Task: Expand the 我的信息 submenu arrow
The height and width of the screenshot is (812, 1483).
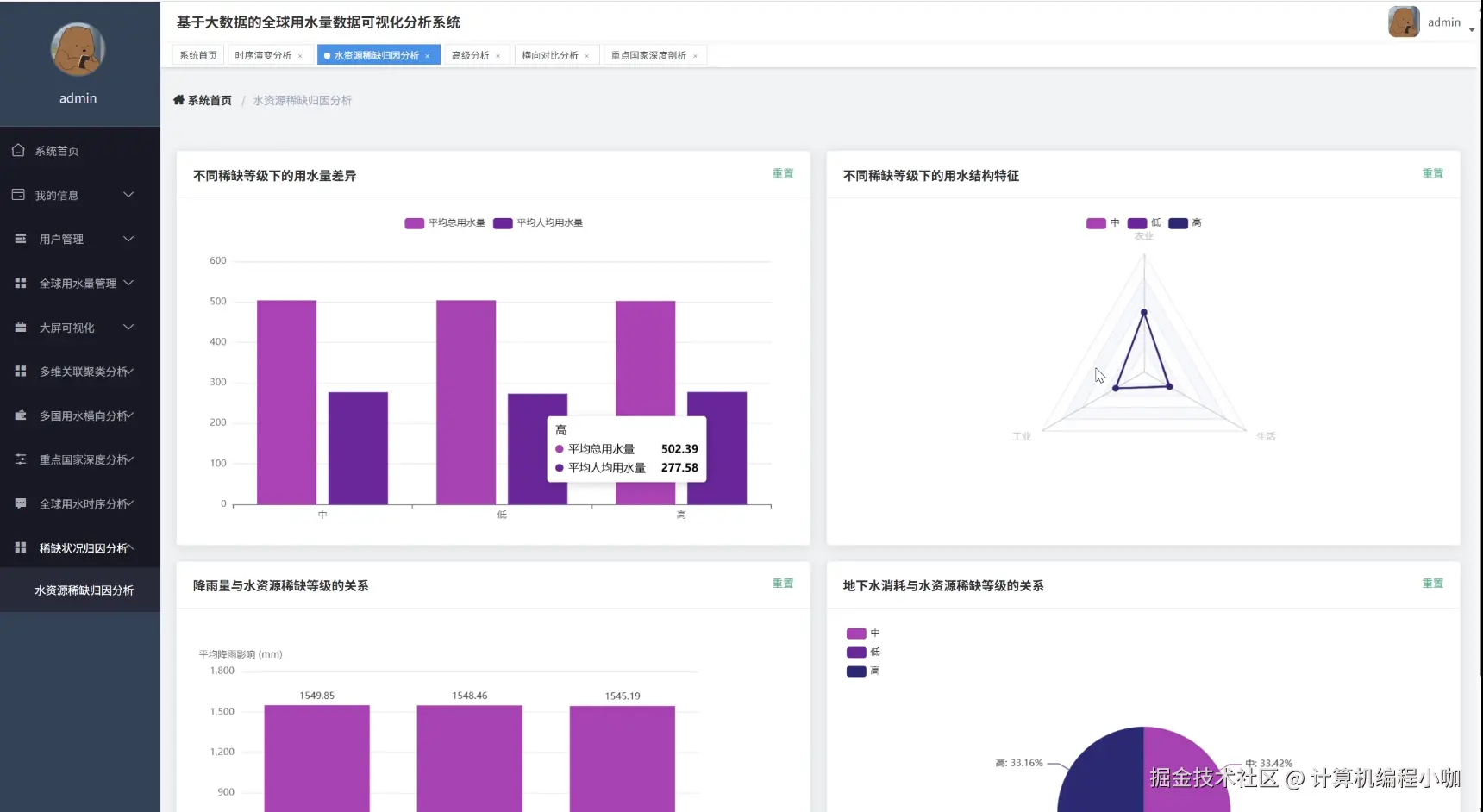Action: click(x=128, y=195)
